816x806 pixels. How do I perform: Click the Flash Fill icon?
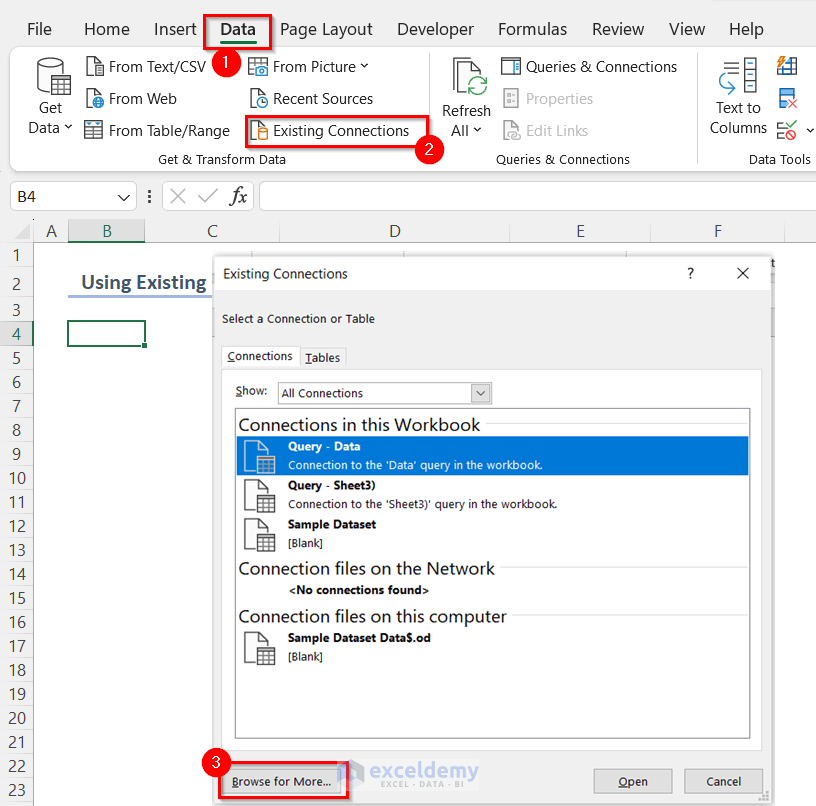pyautogui.click(x=785, y=64)
